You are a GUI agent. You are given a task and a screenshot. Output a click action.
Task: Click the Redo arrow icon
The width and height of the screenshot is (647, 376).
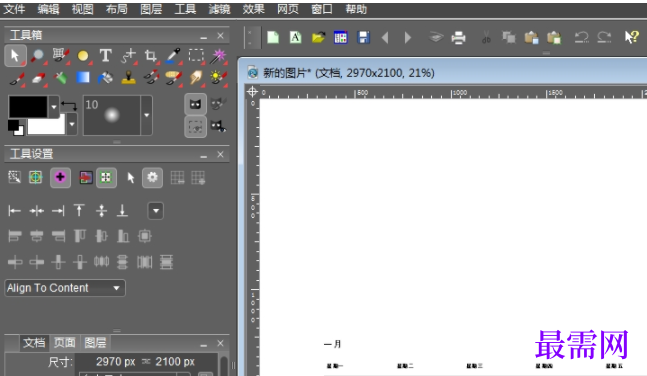point(604,38)
